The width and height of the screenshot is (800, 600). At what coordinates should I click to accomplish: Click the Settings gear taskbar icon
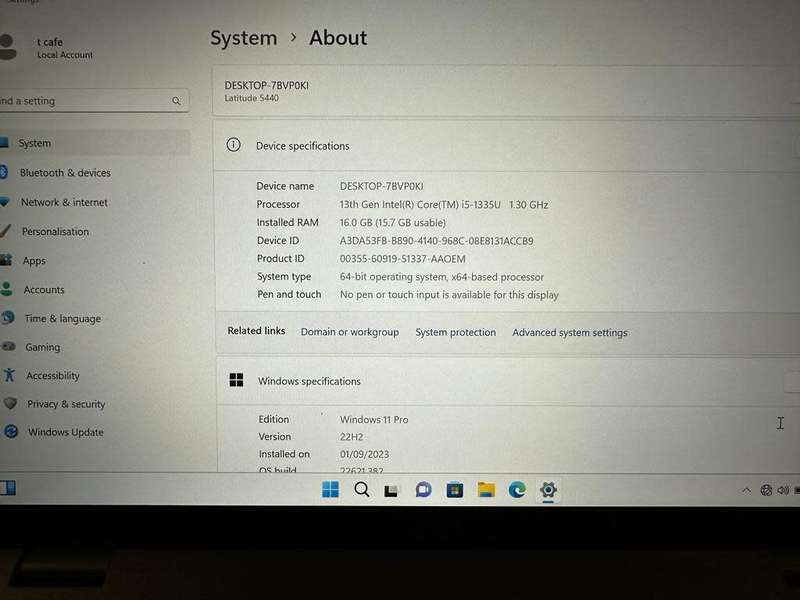(548, 490)
